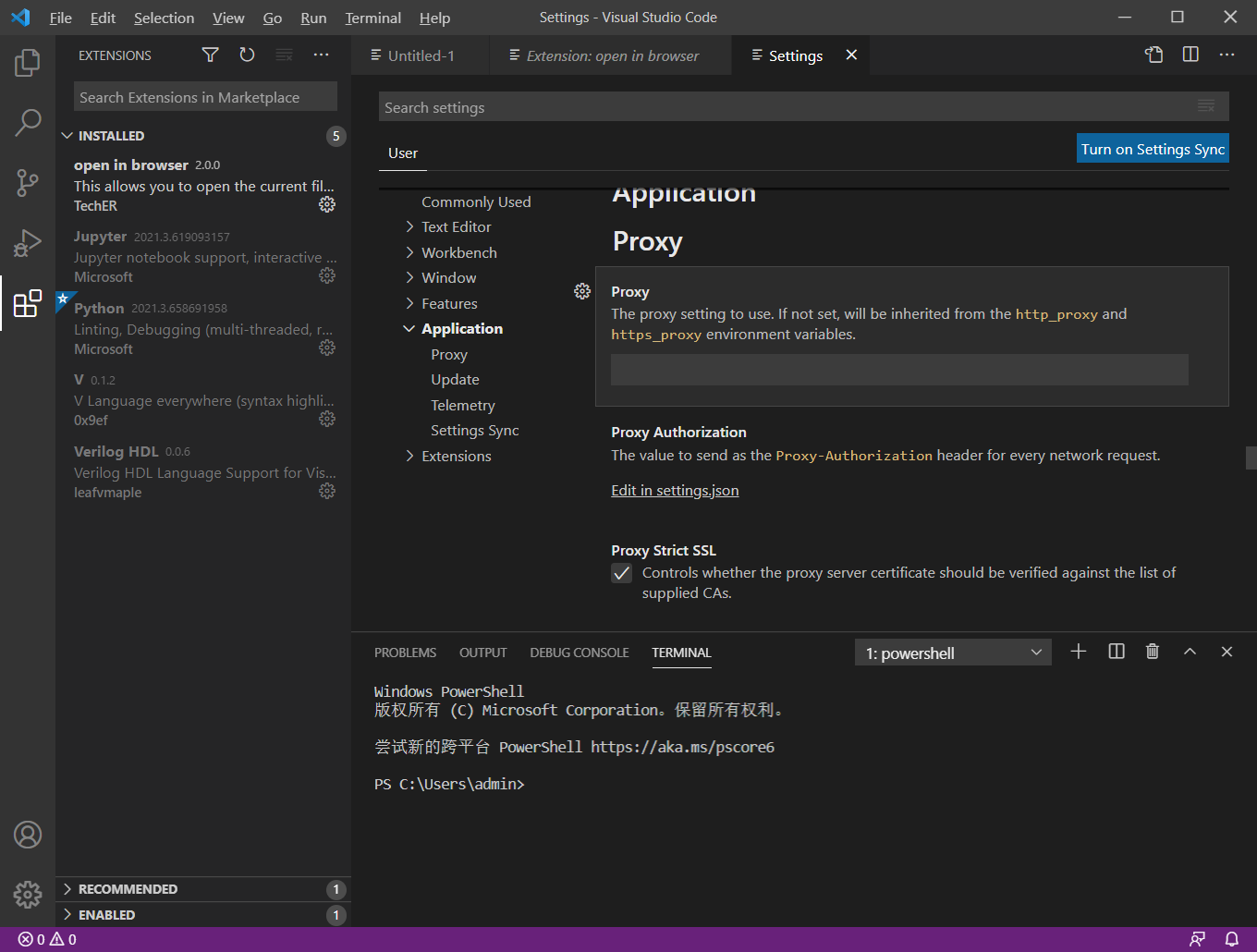This screenshot has width=1257, height=952.
Task: Select Telemetry under Application settings
Action: pyautogui.click(x=463, y=405)
